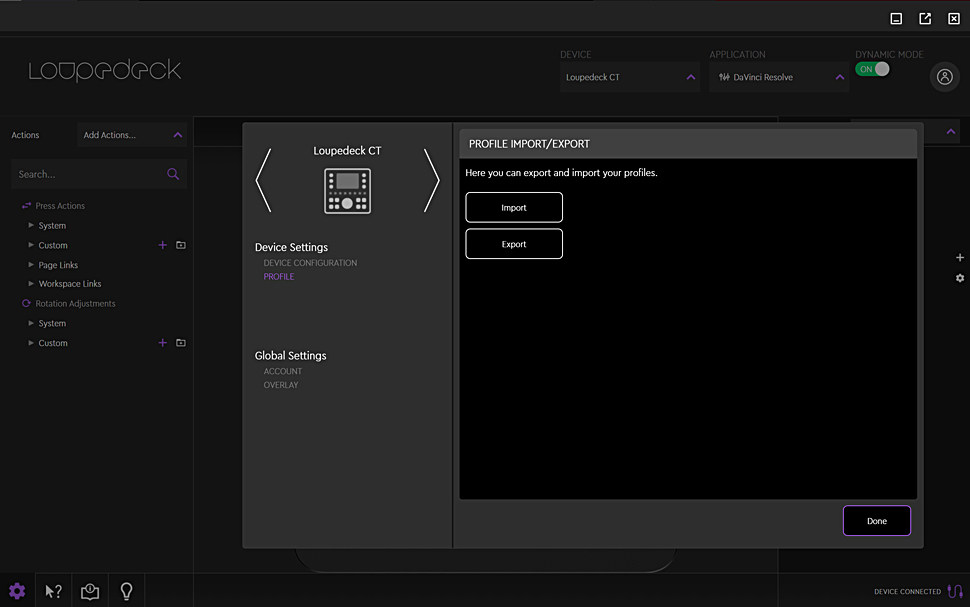Screen dimensions: 970x607
Task: Select Rotation Adjustments category heading
Action: point(75,304)
